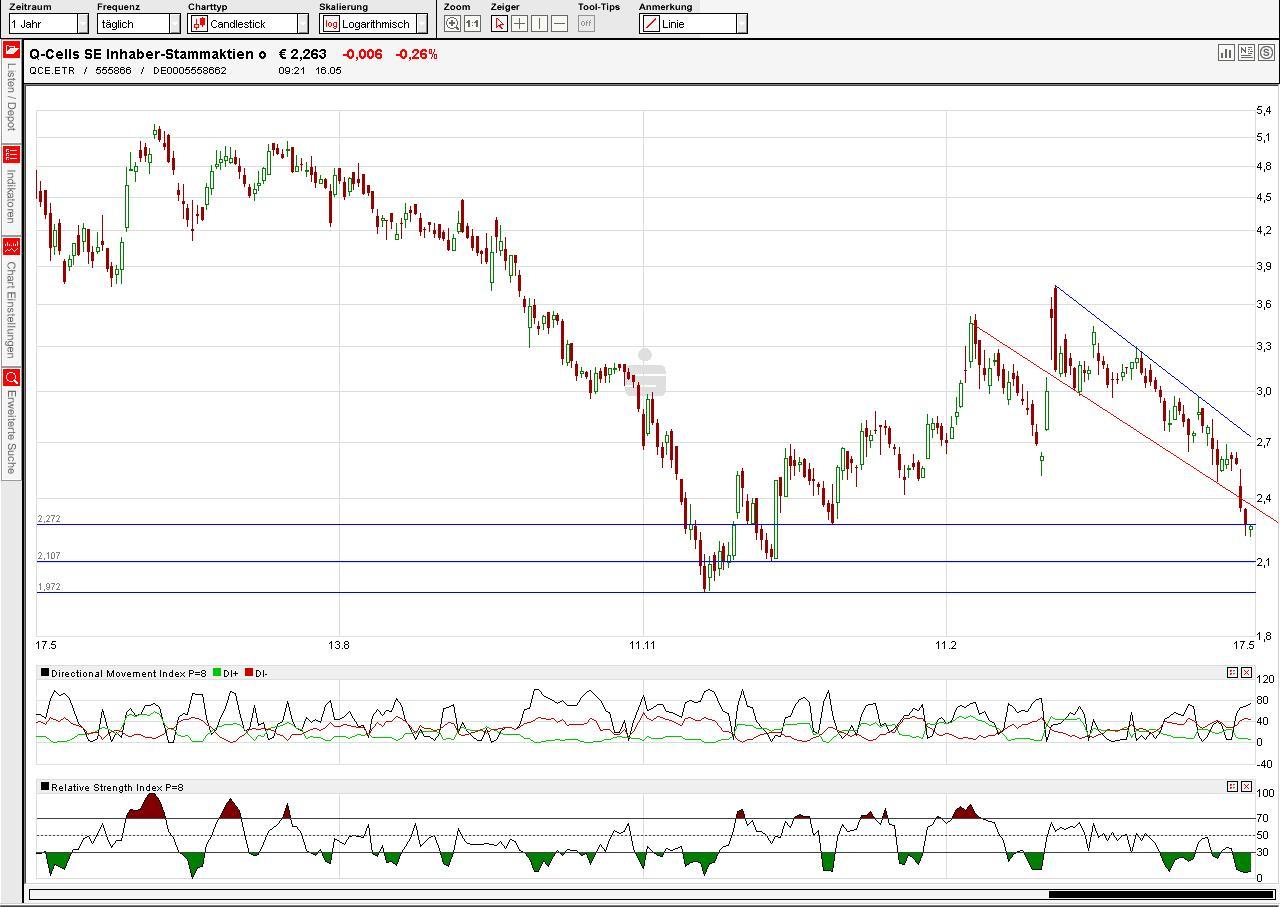Click the Skalierung dropdown arrow button

click(x=422, y=24)
